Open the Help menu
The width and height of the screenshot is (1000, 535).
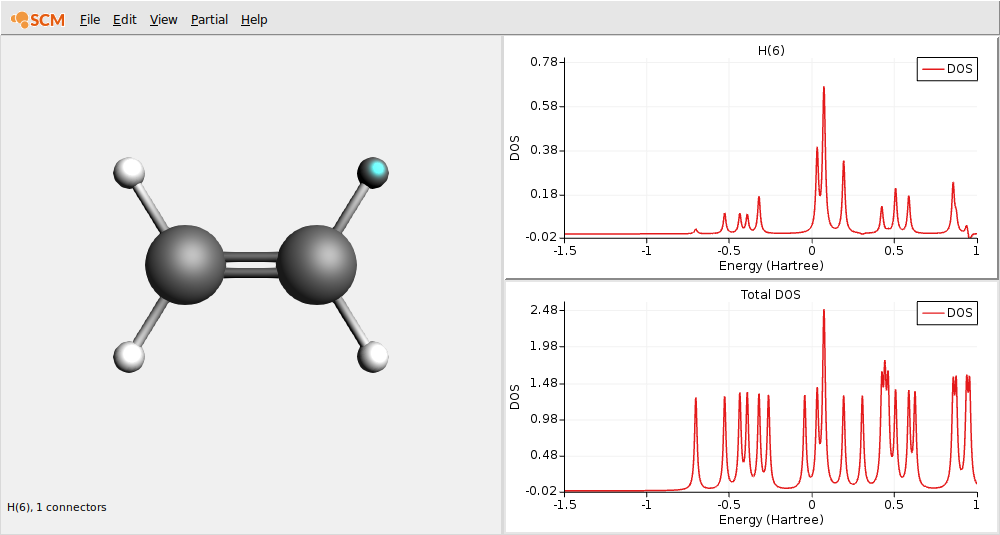pos(254,19)
